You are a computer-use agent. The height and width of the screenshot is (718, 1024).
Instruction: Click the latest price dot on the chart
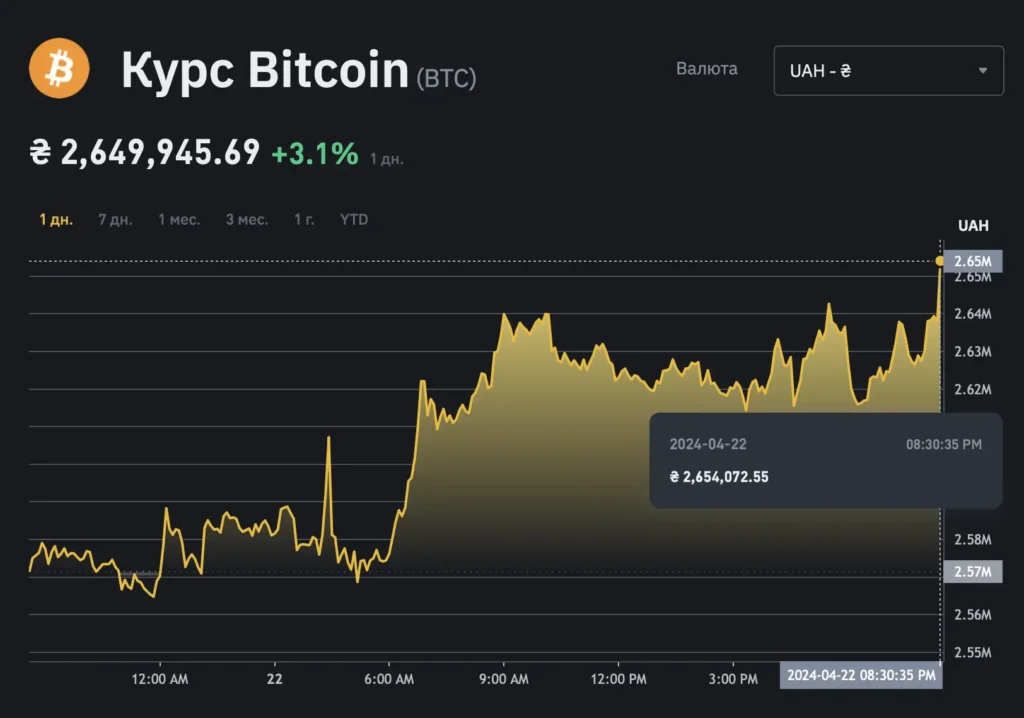940,260
